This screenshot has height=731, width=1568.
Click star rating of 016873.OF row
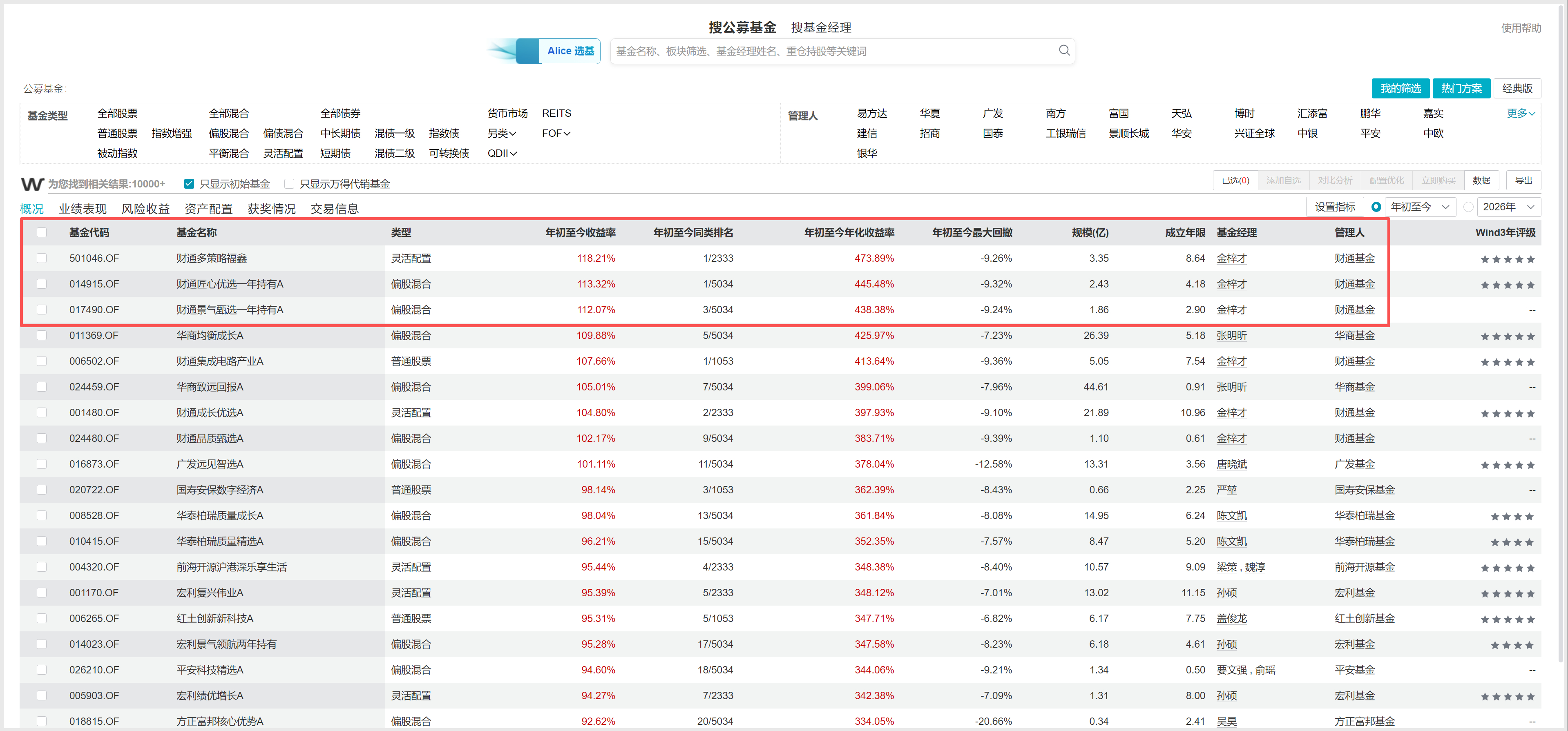(1508, 465)
